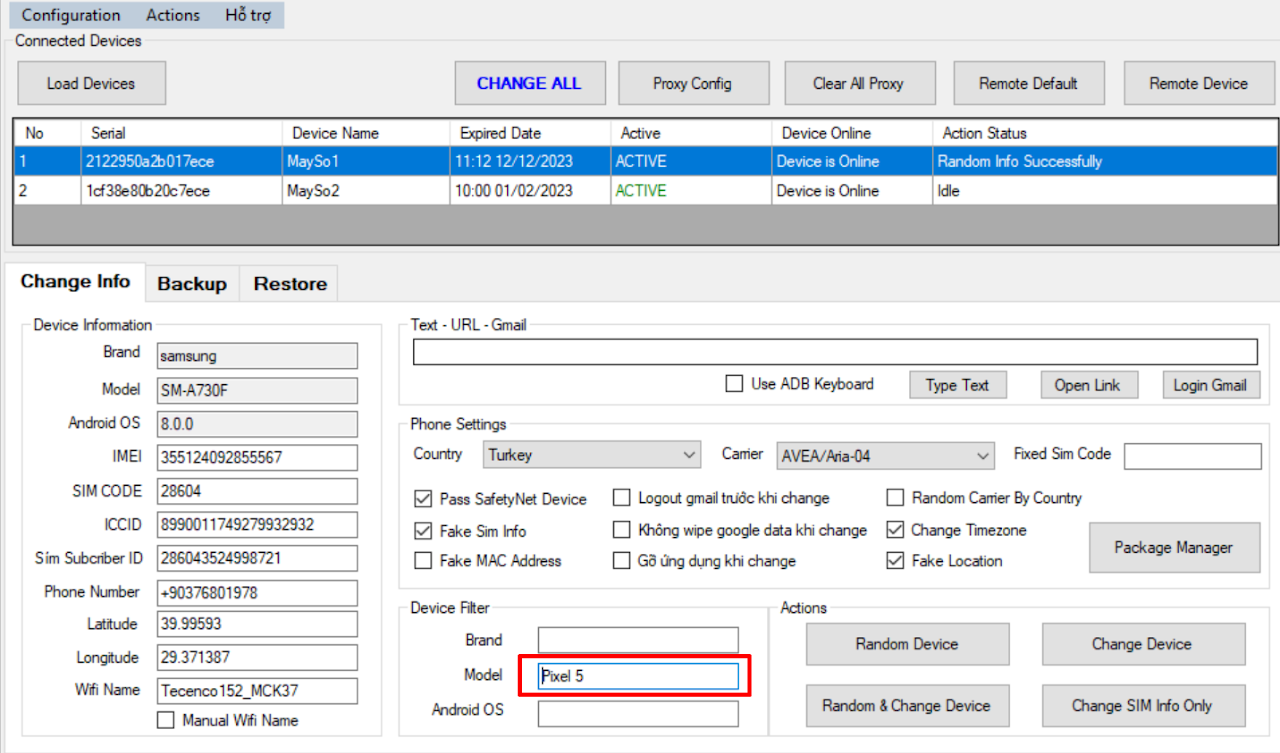Open the Carrier dropdown AVEA/Aria-04
The image size is (1280, 753).
coord(885,456)
